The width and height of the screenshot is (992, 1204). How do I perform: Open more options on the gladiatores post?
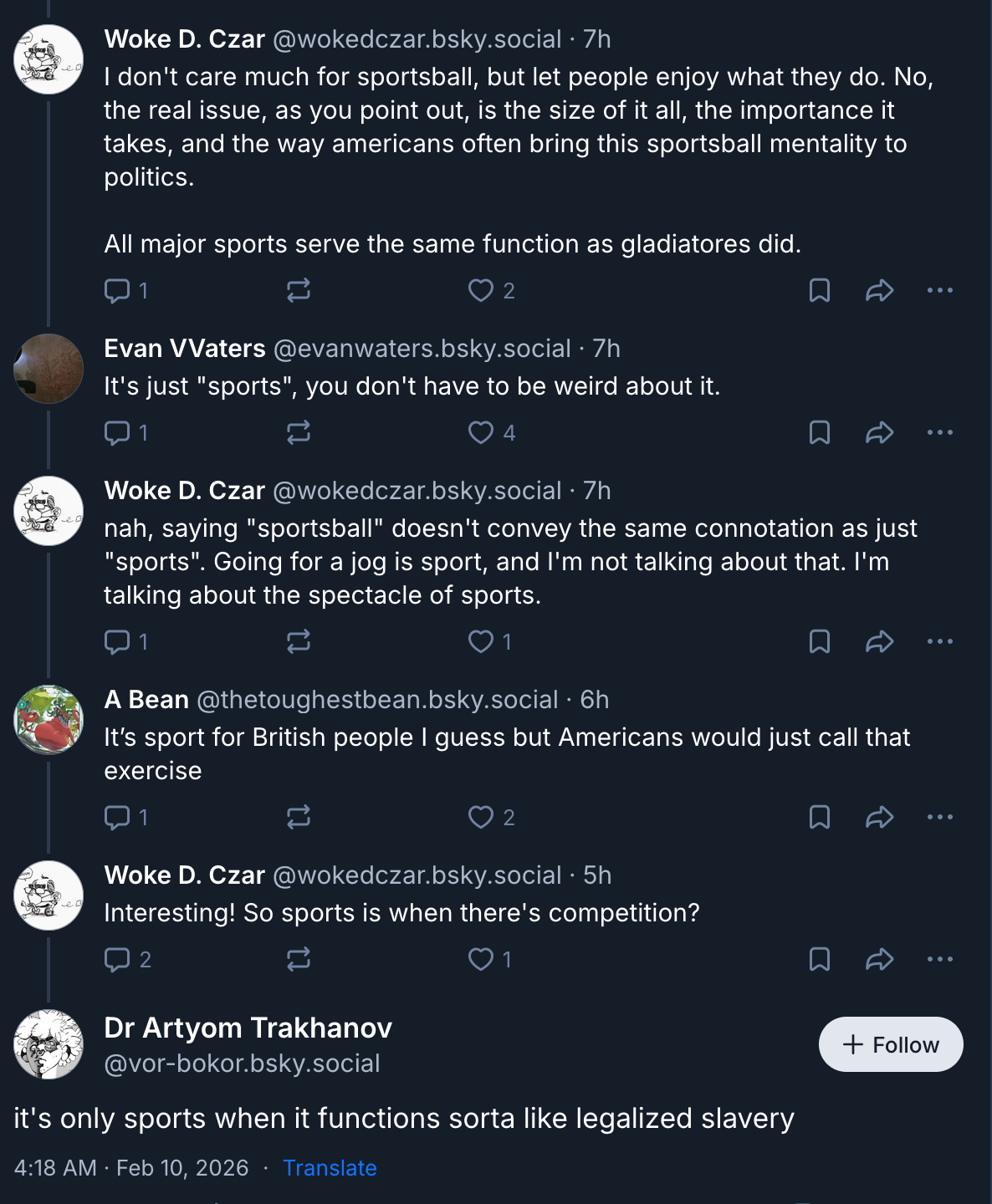click(939, 290)
